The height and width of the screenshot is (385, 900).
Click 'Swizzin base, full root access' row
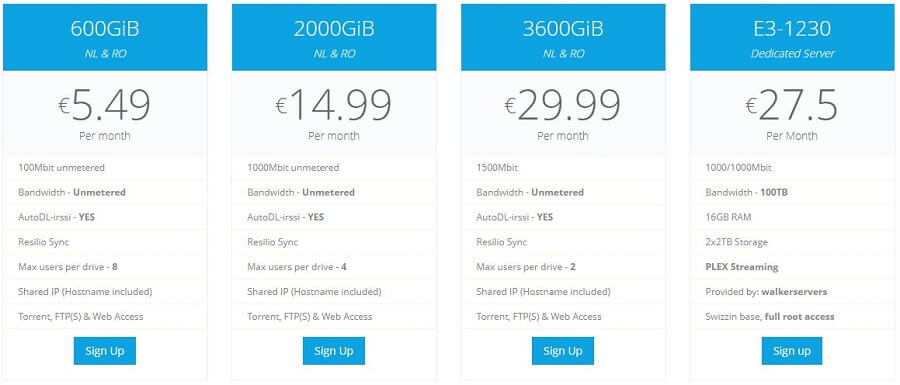792,316
